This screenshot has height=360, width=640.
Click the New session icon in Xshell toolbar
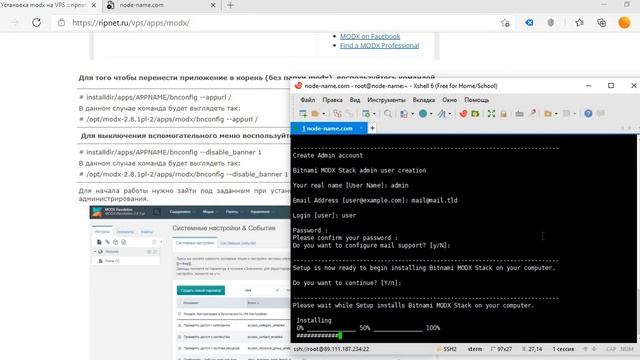[303, 113]
